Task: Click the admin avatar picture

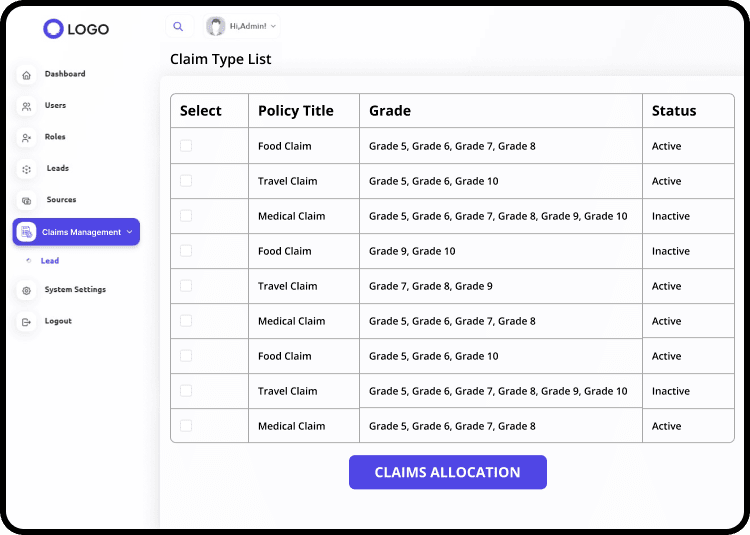Action: [215, 26]
